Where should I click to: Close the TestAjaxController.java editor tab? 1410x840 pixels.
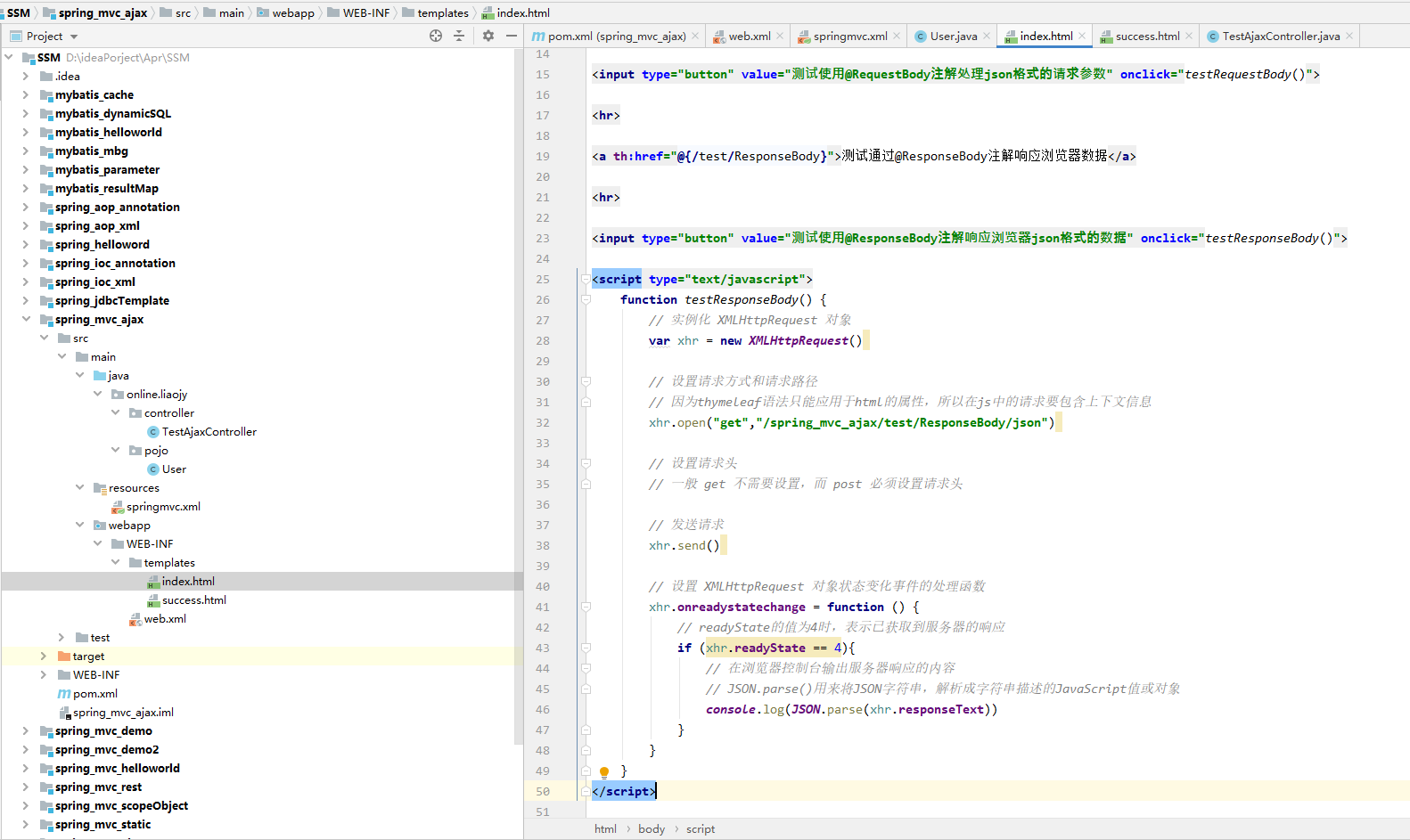point(1349,37)
